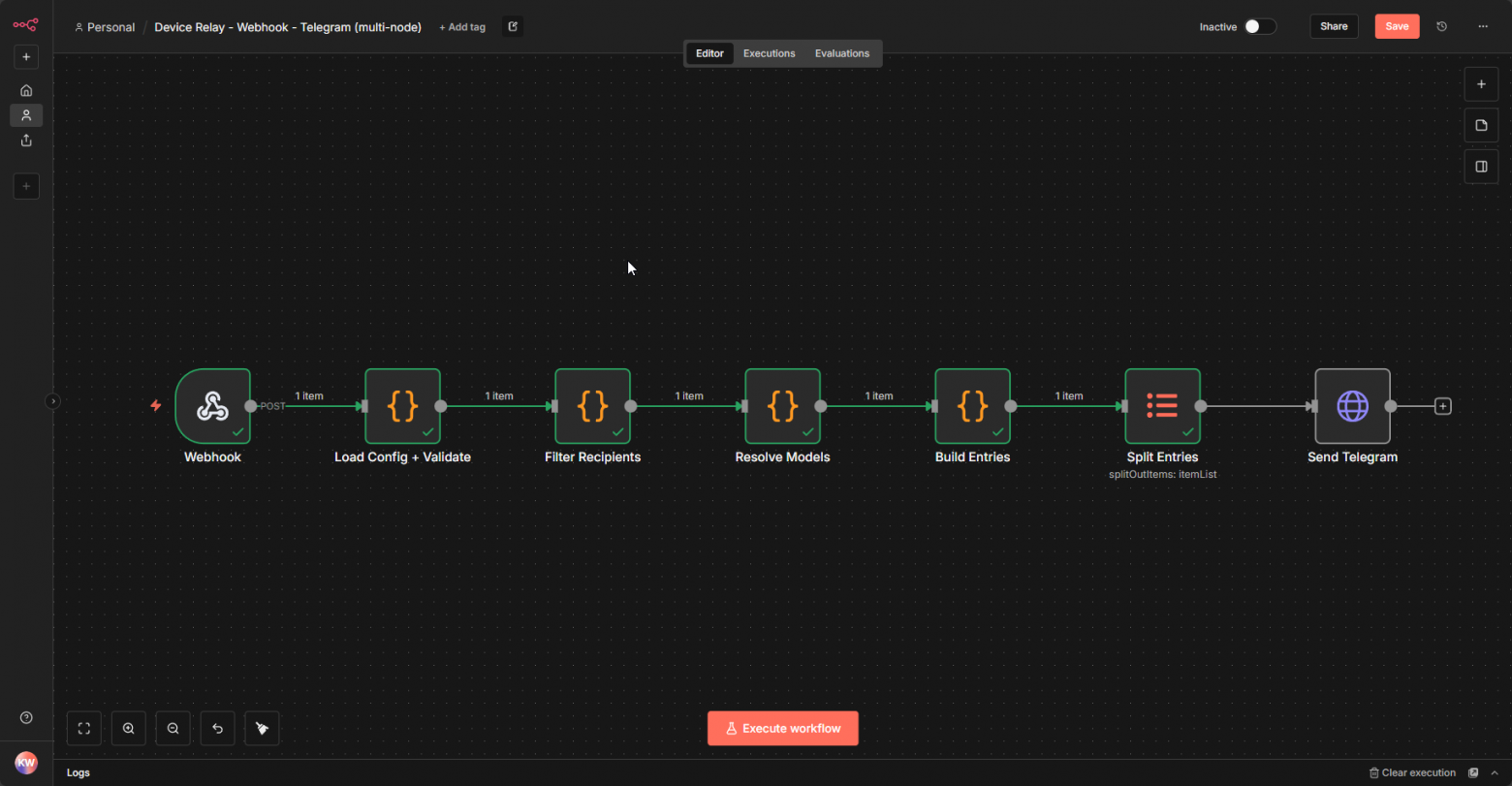The width and height of the screenshot is (1512, 786).
Task: Expand the Logs panel chevron
Action: coord(1495,772)
